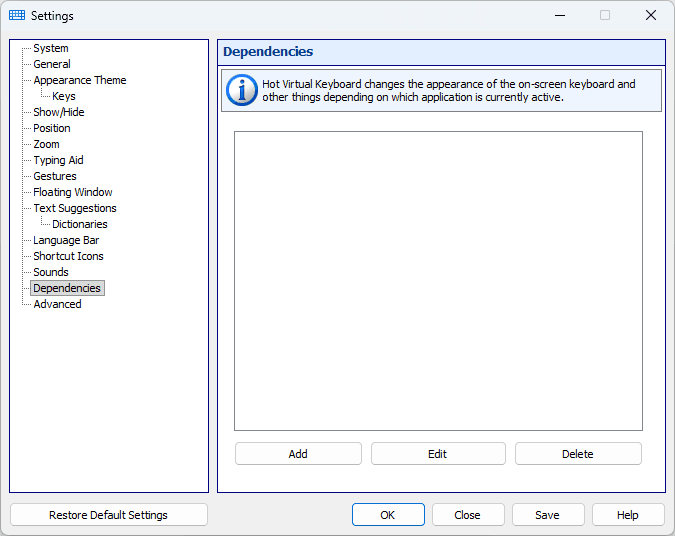This screenshot has width=675, height=536.
Task: Open Typing Aid settings
Action: (x=58, y=160)
